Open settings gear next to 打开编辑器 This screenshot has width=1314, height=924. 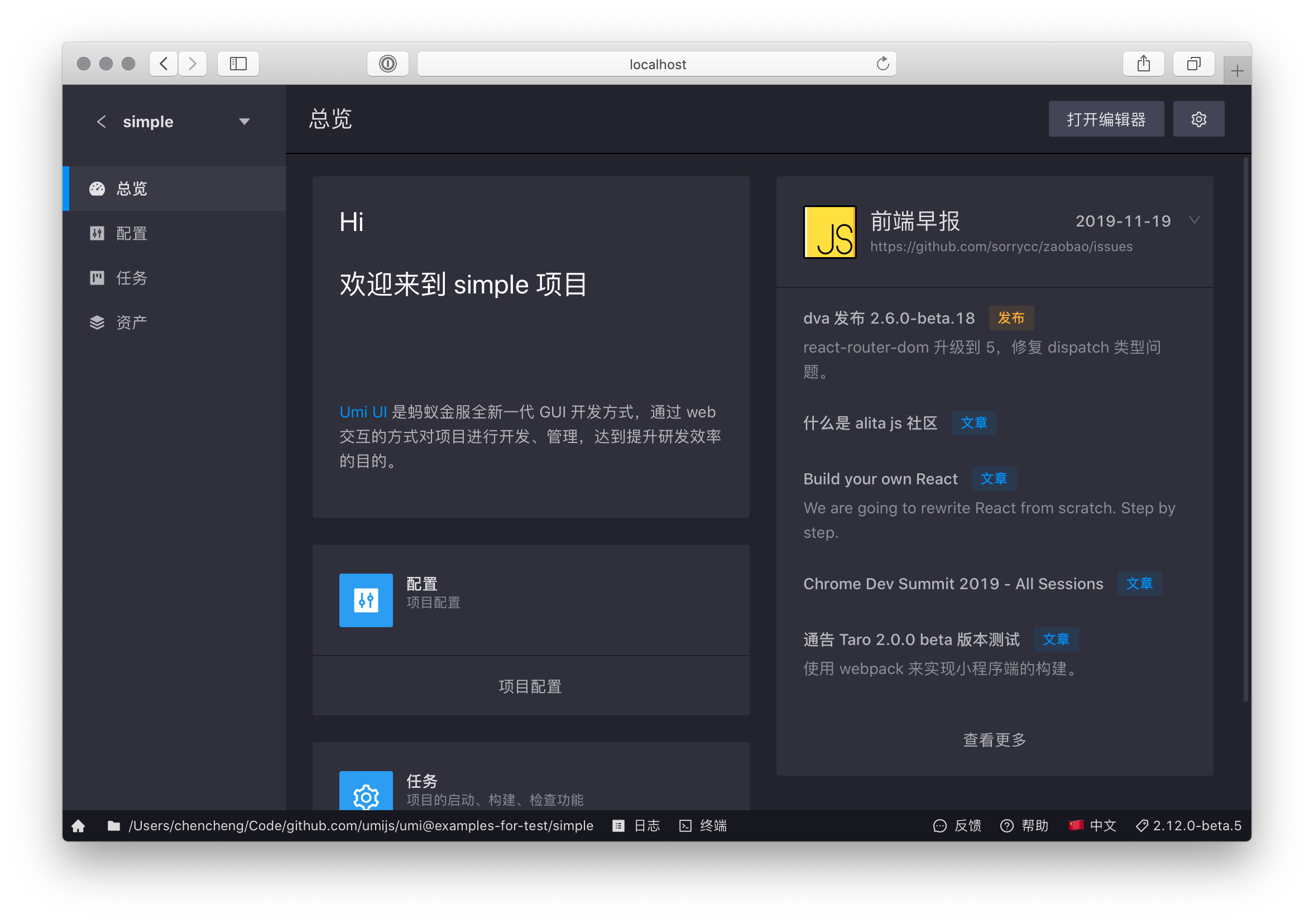point(1198,119)
